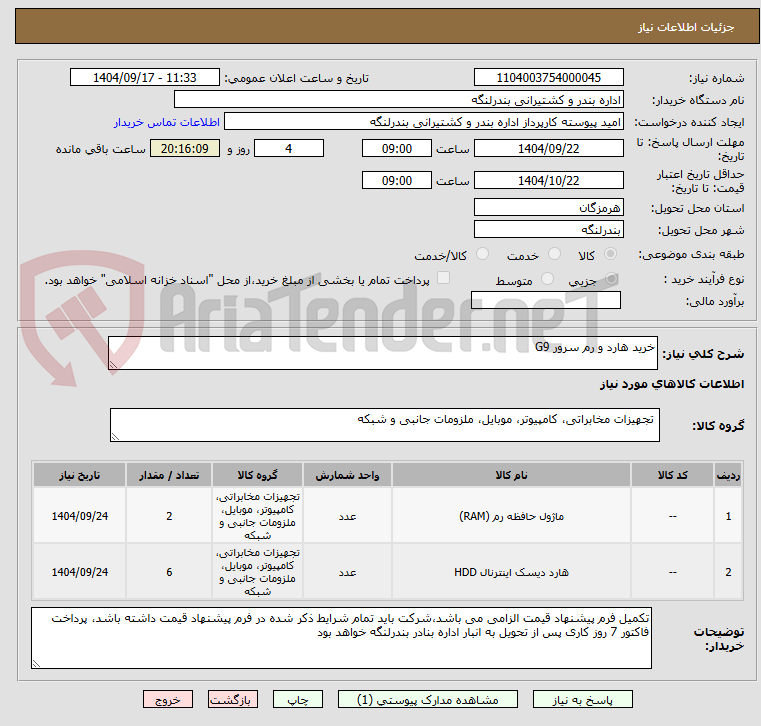Click quantity 6 in HDD row
Image resolution: width=761 pixels, height=726 pixels.
point(169,572)
